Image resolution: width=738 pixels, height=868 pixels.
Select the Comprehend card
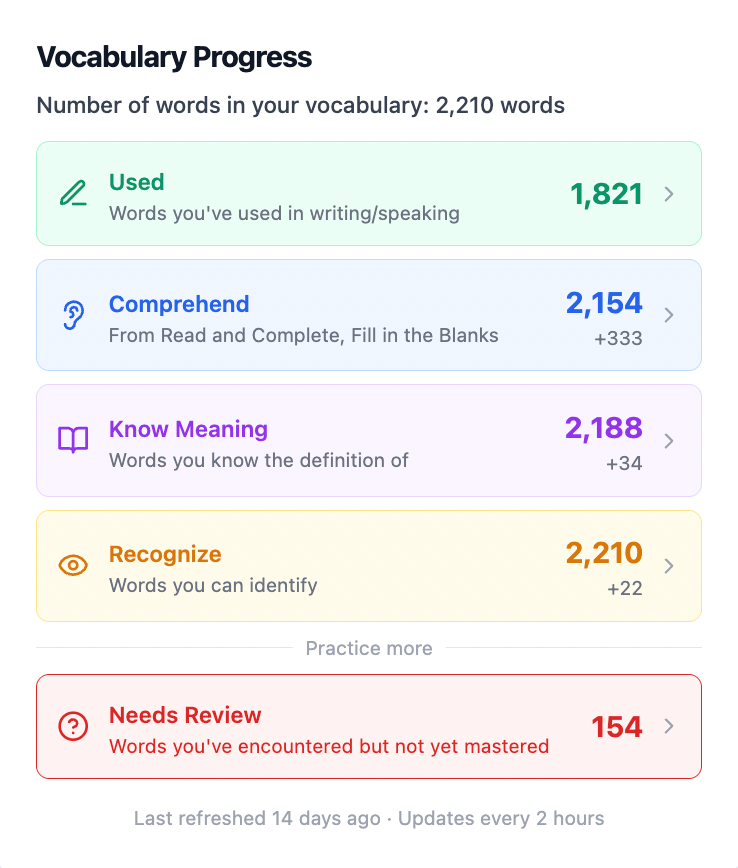(369, 315)
